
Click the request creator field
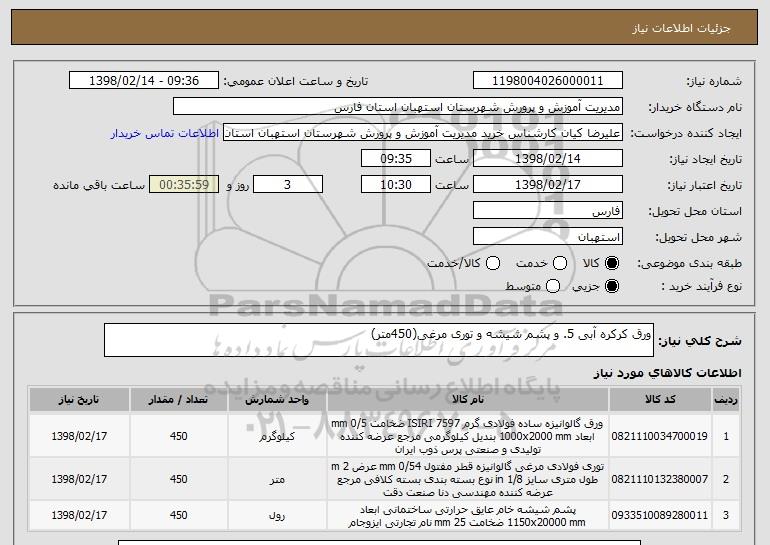coord(423,133)
